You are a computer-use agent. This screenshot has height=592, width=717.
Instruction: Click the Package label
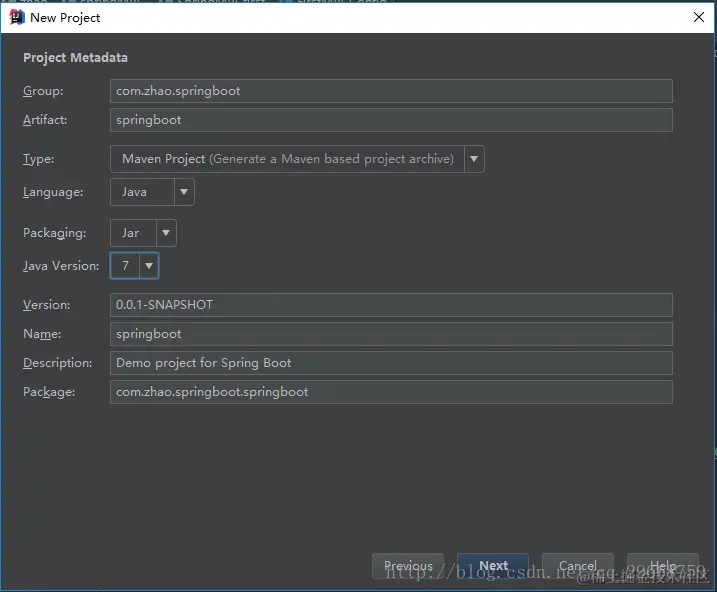click(x=49, y=392)
